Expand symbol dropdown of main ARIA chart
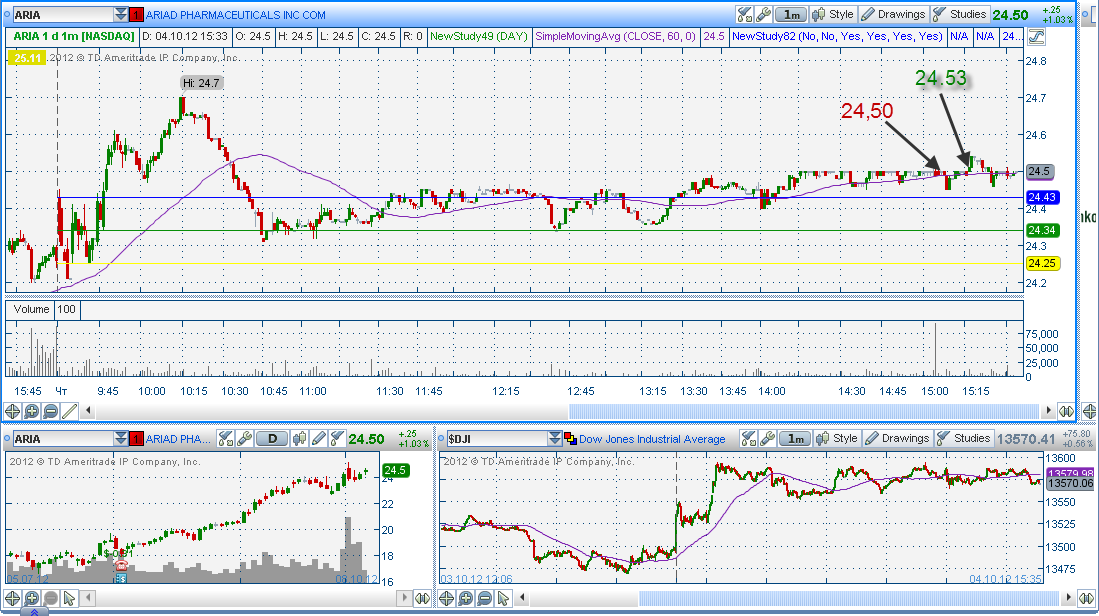The width and height of the screenshot is (1099, 616). pyautogui.click(x=121, y=15)
